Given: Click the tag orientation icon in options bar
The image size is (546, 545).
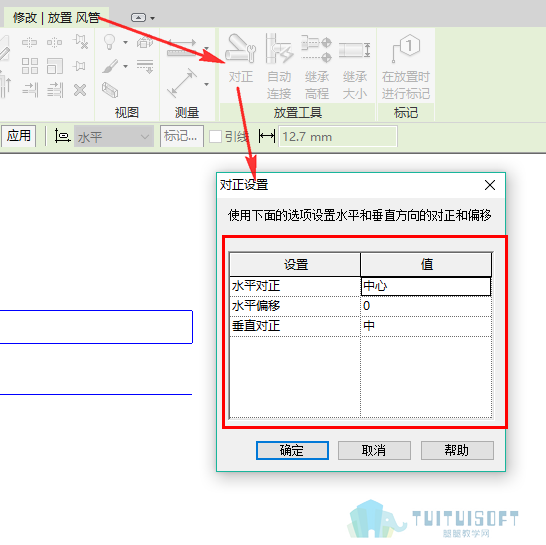Looking at the screenshot, I should [x=62, y=136].
